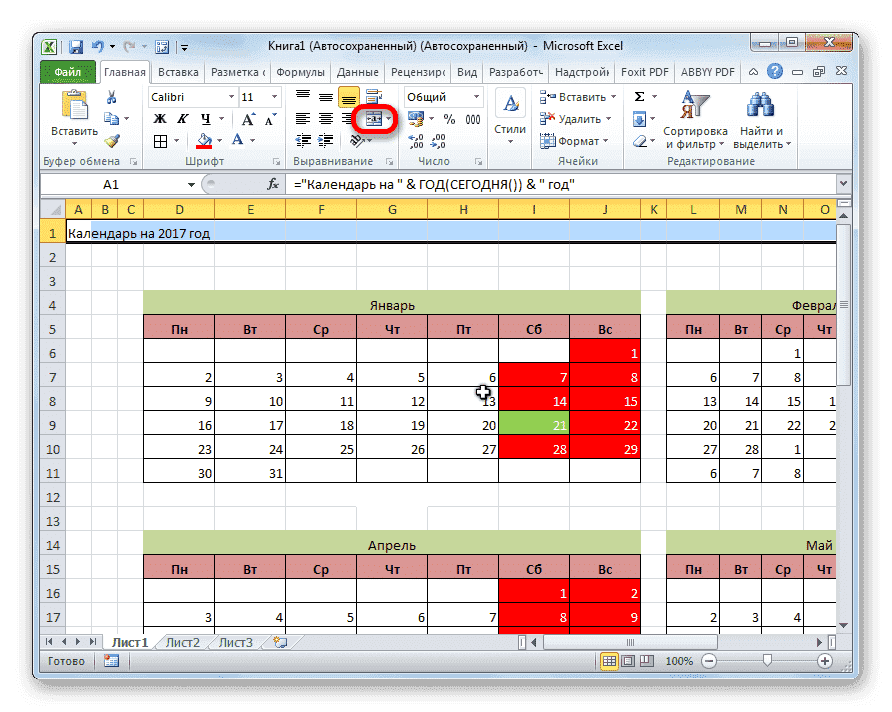Select the Лист2 sheet tab
Image resolution: width=892 pixels, height=712 pixels.
181,643
